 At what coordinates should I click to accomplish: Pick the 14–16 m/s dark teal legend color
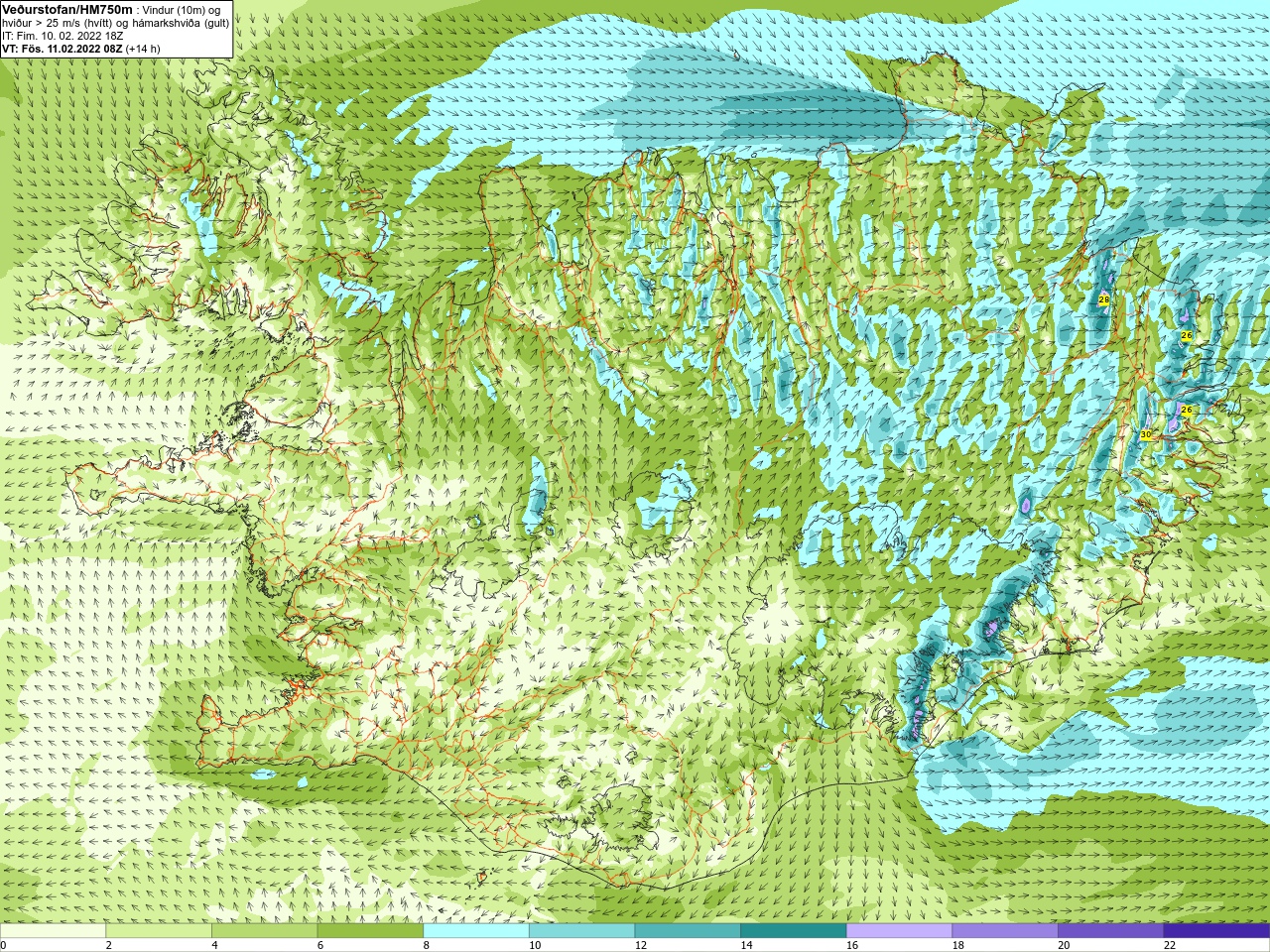click(x=794, y=931)
